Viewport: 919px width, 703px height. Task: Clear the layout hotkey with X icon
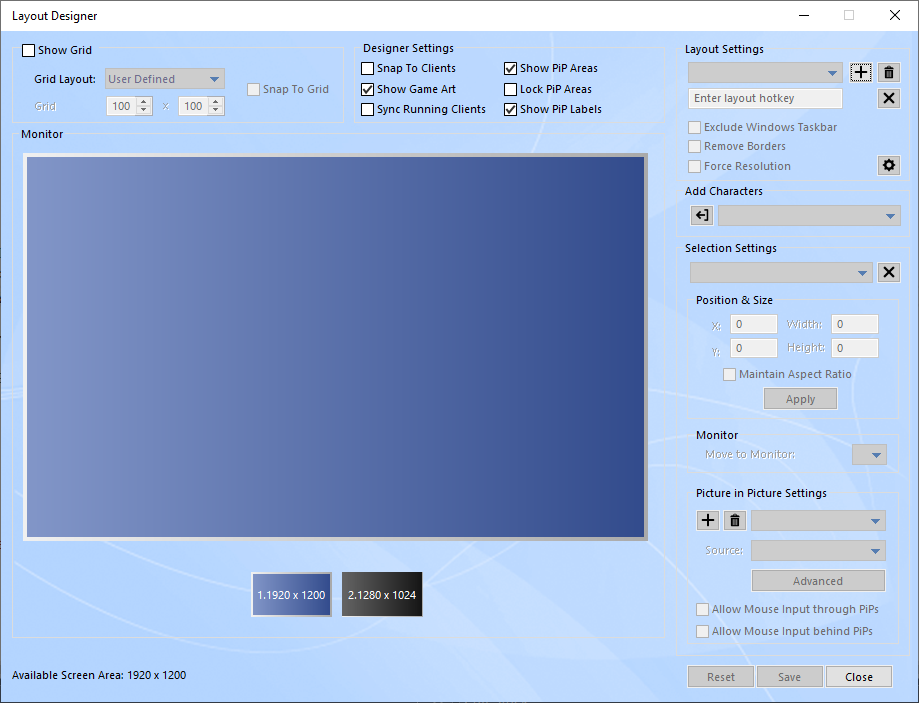pyautogui.click(x=889, y=98)
